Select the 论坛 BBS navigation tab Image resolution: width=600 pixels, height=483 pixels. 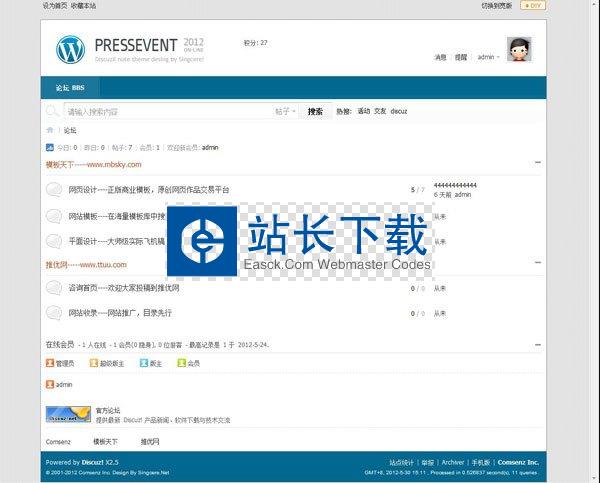tap(70, 87)
